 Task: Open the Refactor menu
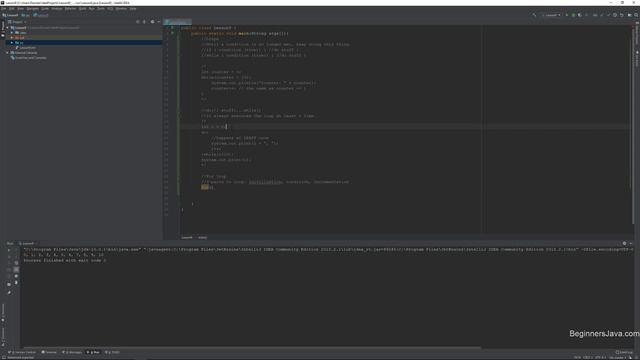(x=70, y=9)
